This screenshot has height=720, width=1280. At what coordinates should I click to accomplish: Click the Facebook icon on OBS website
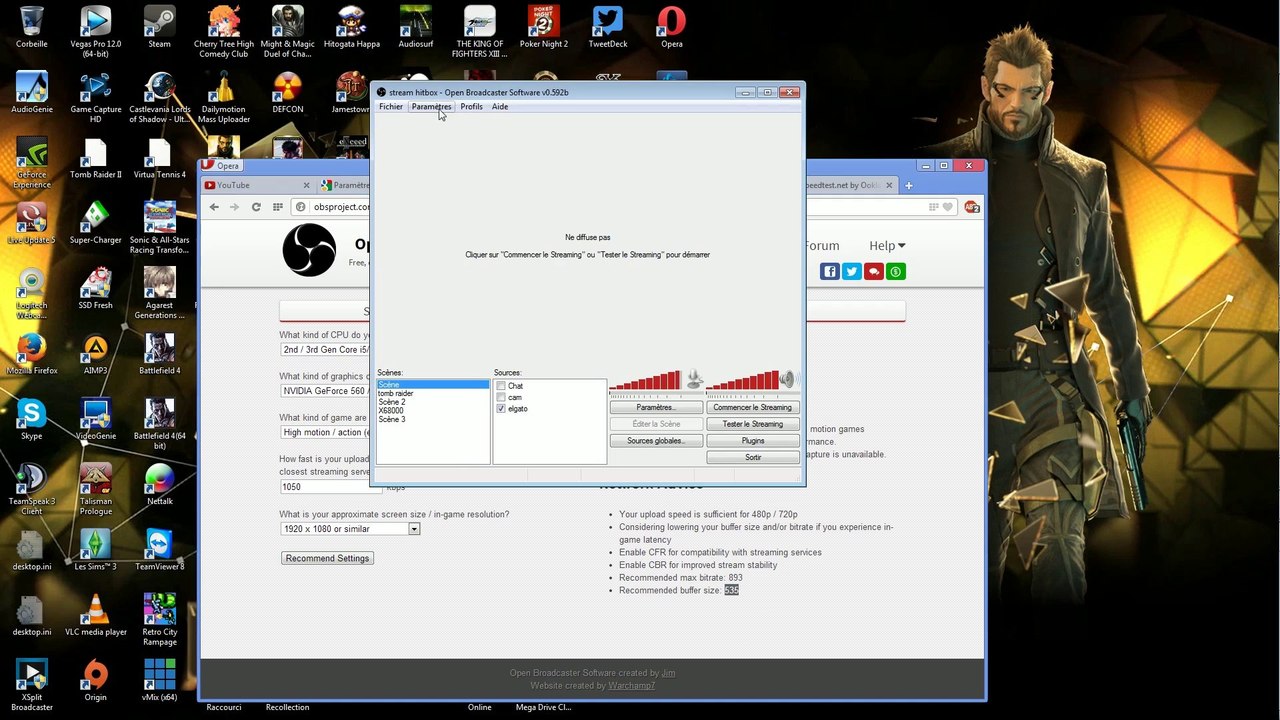pyautogui.click(x=829, y=271)
